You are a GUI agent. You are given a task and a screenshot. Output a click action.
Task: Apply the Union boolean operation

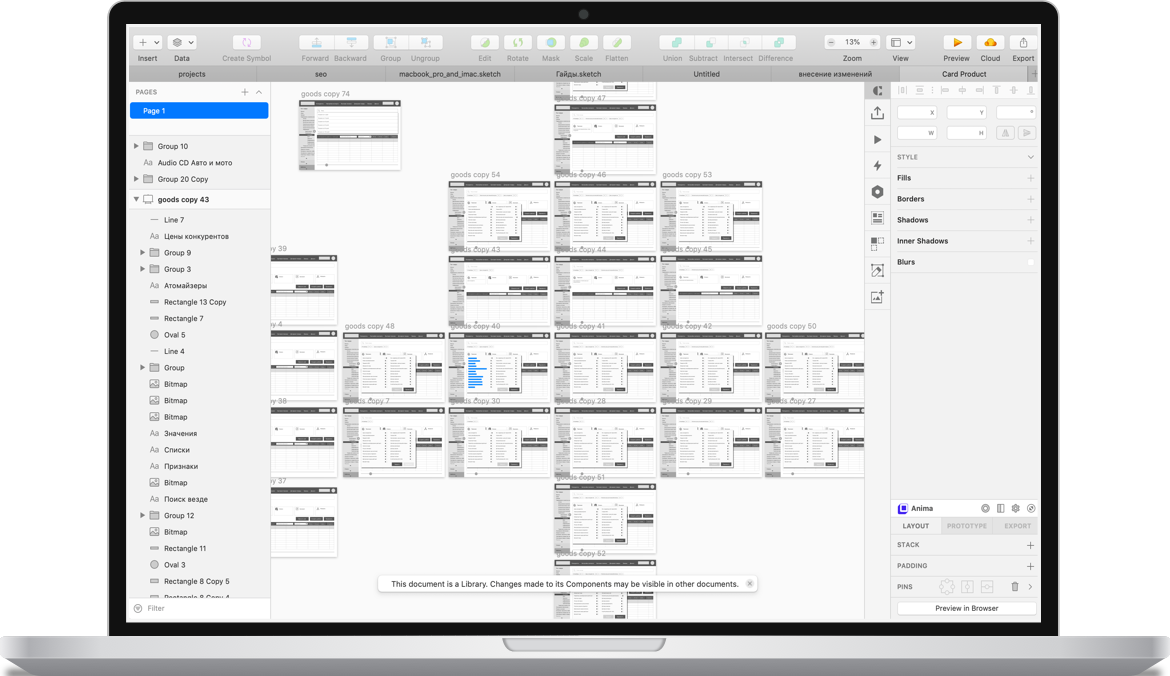point(677,43)
